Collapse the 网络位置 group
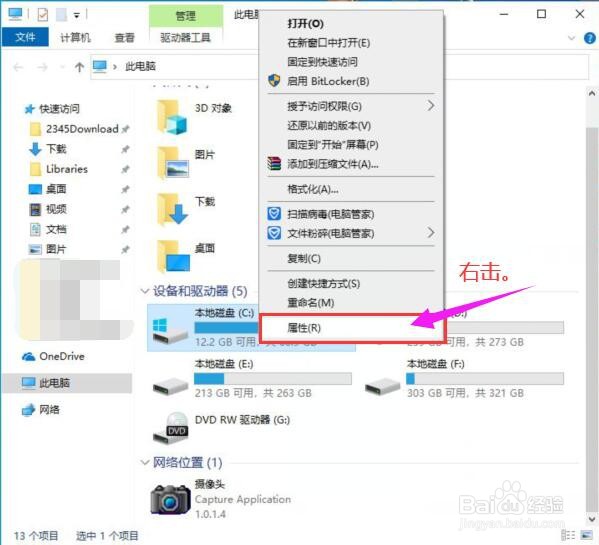Screen dimensions: 599x545 click(x=145, y=463)
